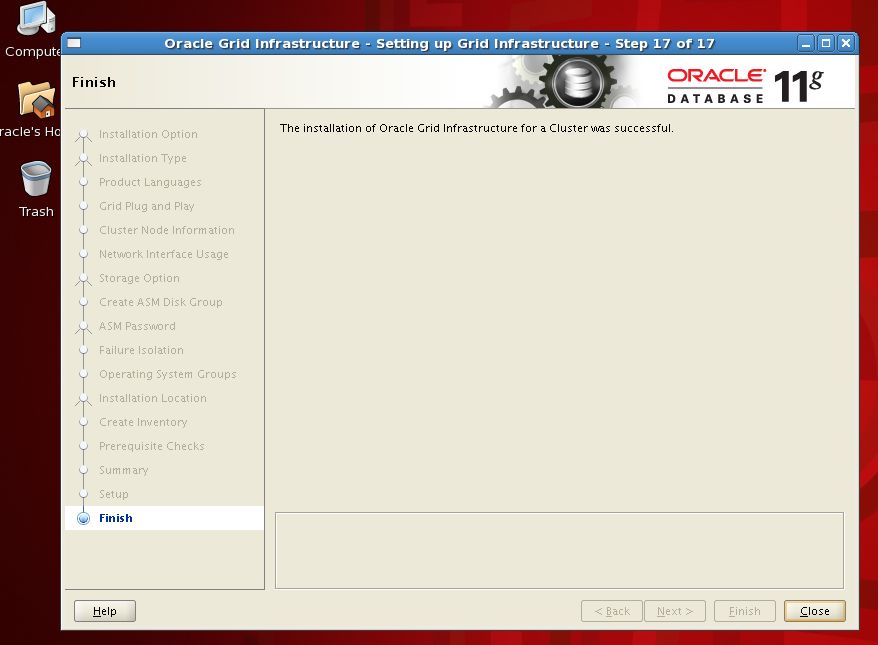Select the Cluster Node Information step

[x=166, y=230]
